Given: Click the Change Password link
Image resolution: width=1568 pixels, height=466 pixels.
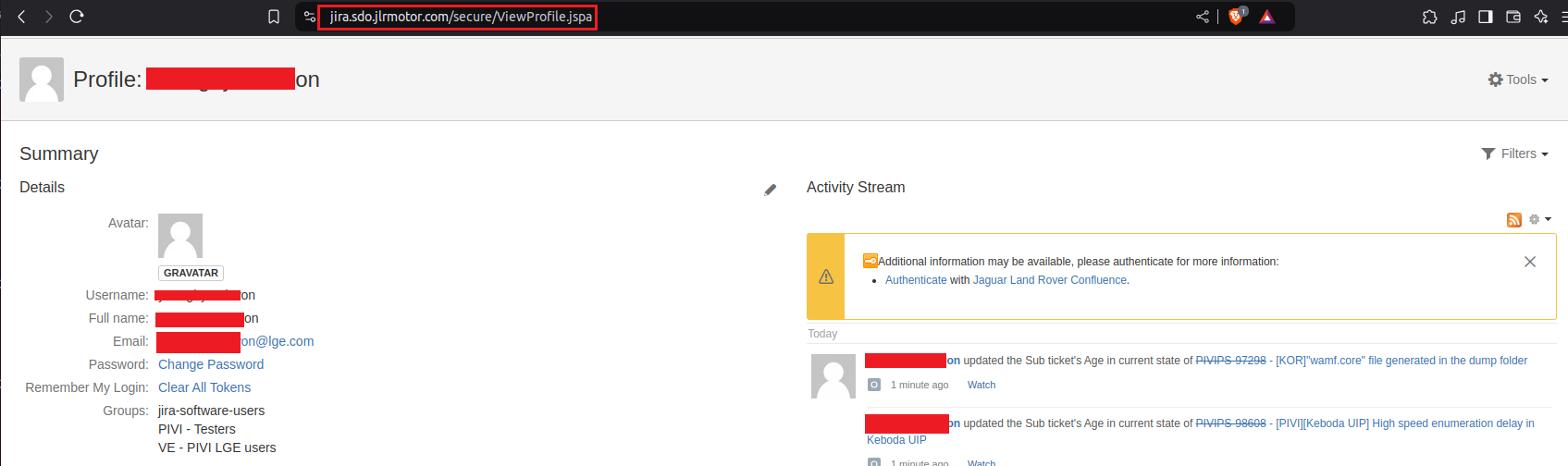Looking at the screenshot, I should (211, 364).
